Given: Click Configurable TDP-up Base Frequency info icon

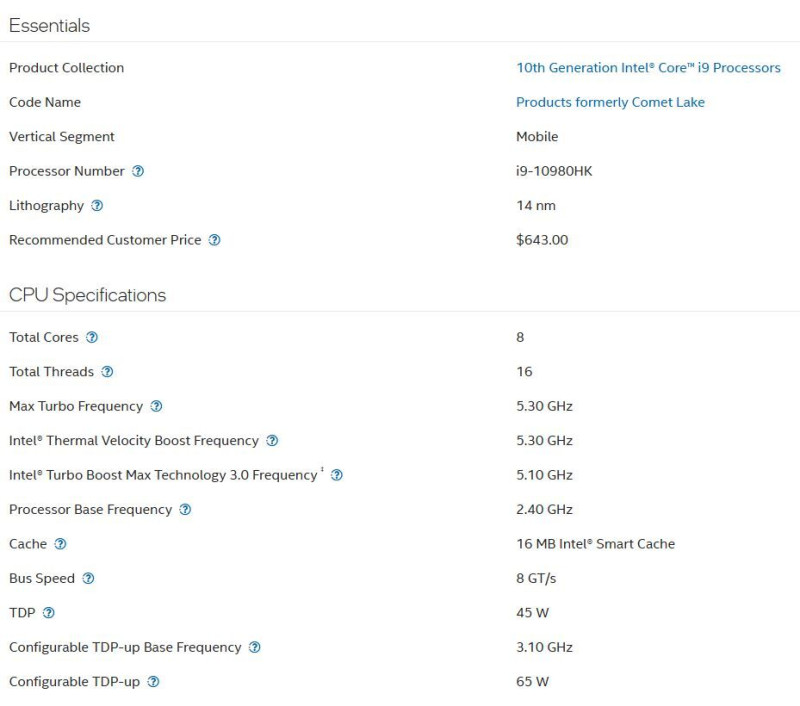Looking at the screenshot, I should click(255, 647).
